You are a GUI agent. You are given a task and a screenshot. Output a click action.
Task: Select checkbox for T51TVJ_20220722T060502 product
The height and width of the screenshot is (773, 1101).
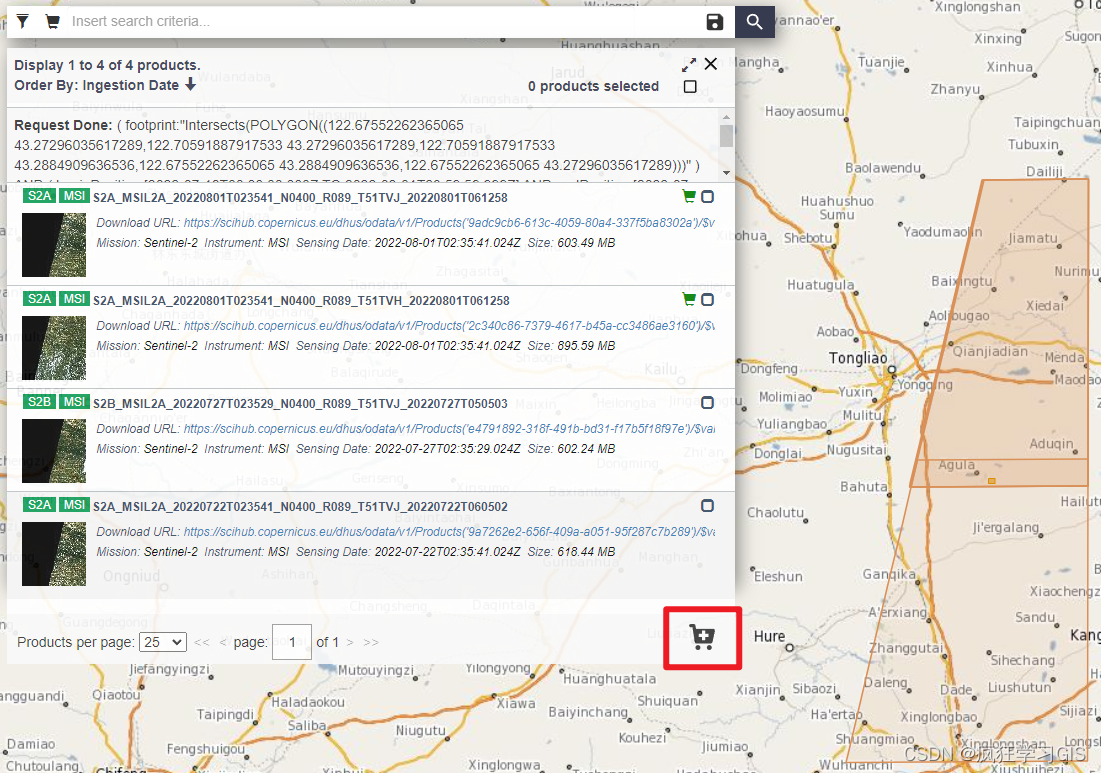[x=707, y=506]
